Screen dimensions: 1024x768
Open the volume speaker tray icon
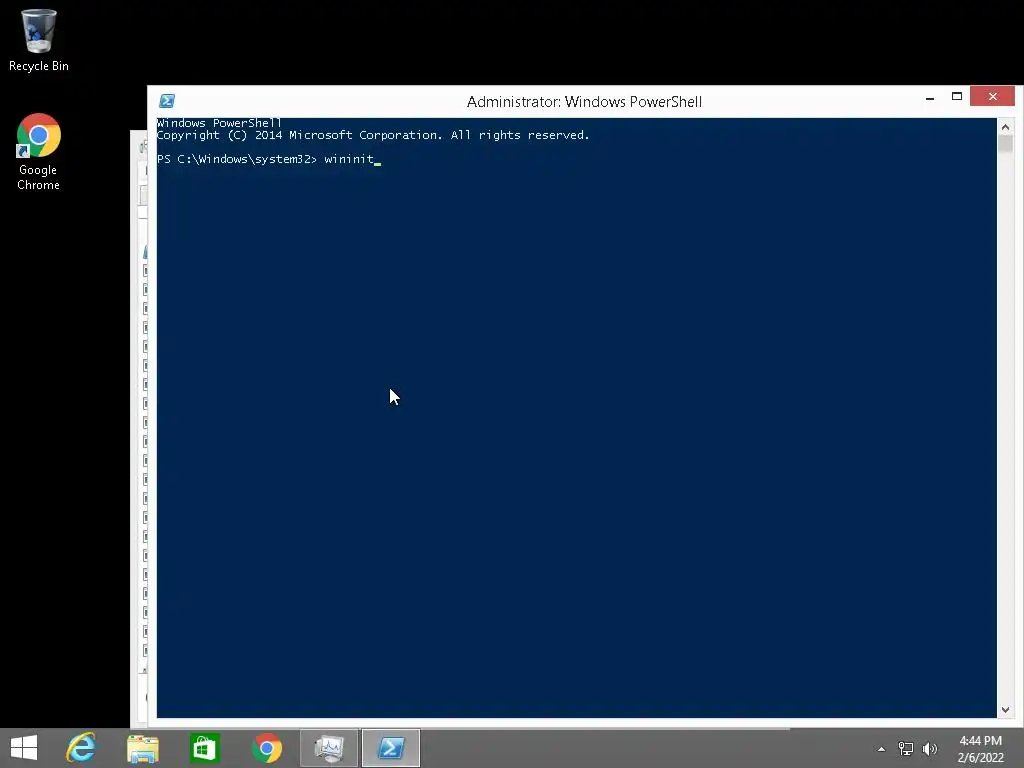930,749
